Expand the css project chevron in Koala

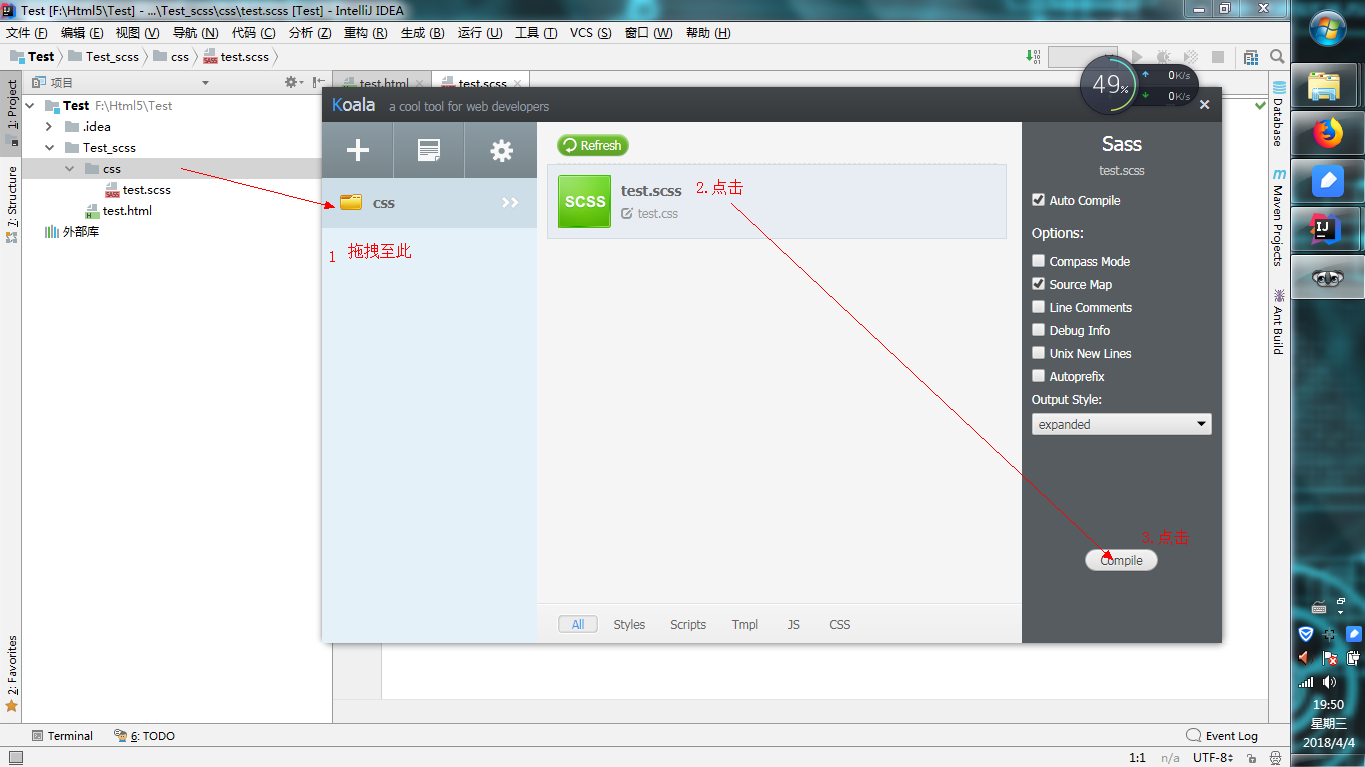point(510,203)
